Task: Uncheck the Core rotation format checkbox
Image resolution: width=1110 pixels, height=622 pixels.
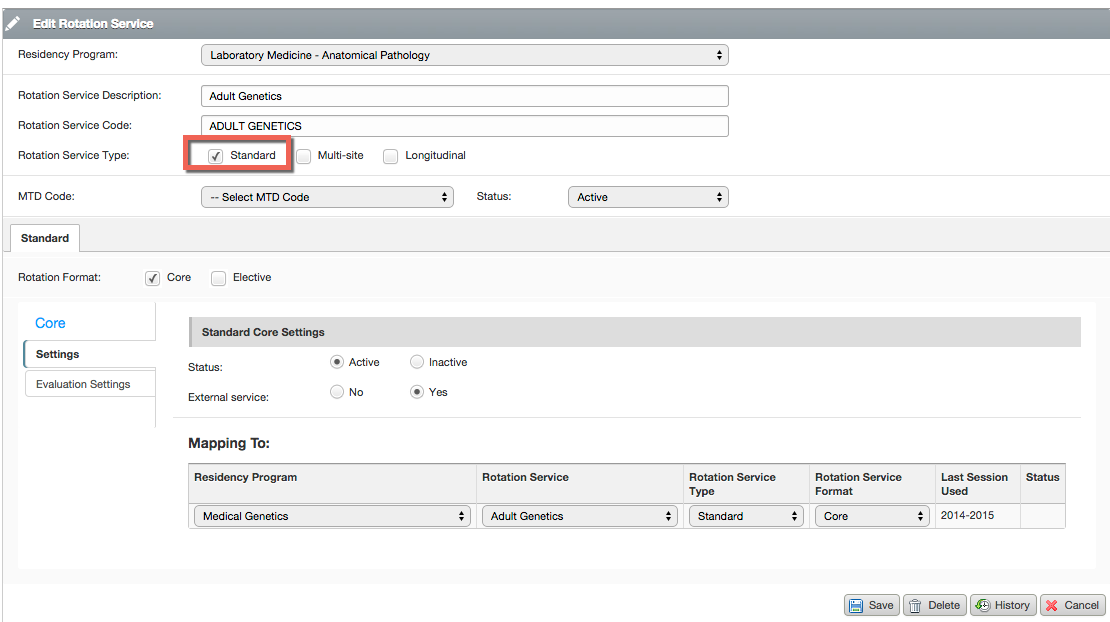Action: [153, 278]
